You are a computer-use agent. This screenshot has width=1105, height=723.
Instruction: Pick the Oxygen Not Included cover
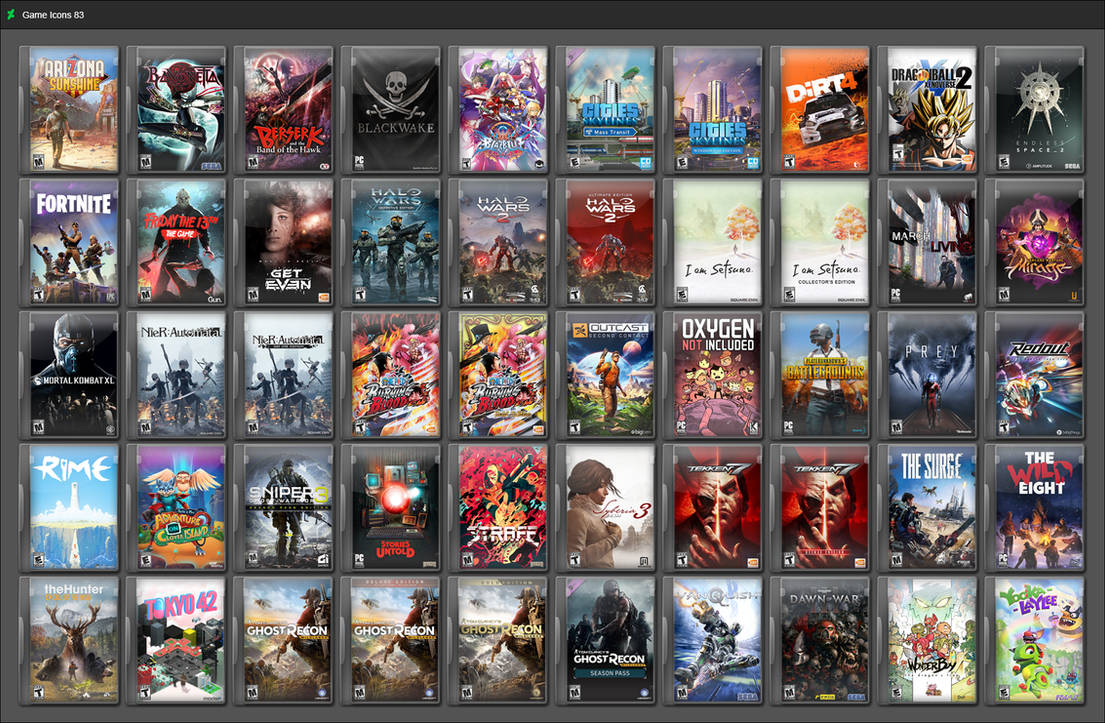coord(713,375)
